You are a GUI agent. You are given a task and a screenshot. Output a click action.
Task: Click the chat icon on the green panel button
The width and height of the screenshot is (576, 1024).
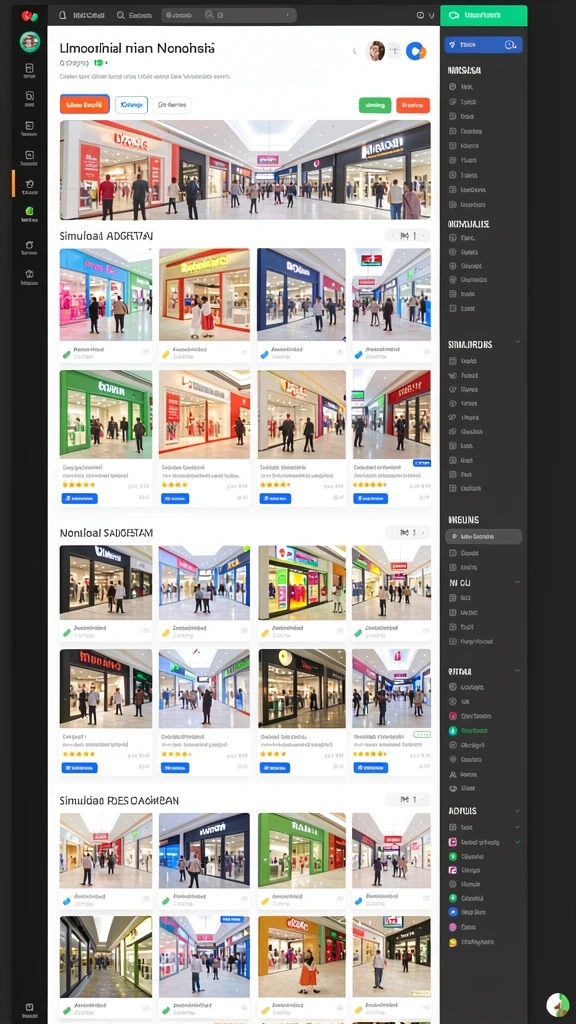(455, 15)
